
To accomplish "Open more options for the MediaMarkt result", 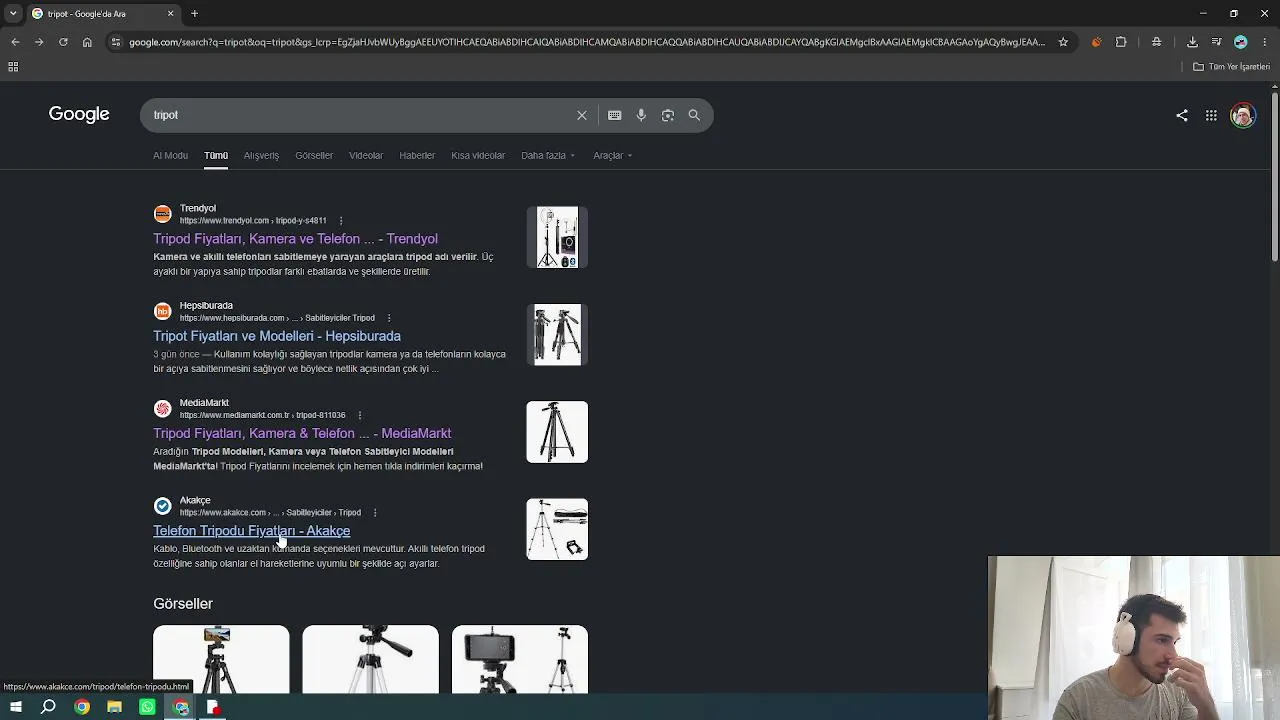I will click(360, 415).
